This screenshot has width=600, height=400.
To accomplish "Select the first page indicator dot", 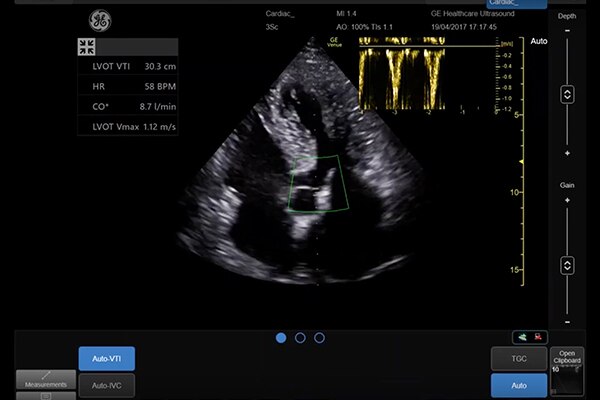I will click(281, 338).
